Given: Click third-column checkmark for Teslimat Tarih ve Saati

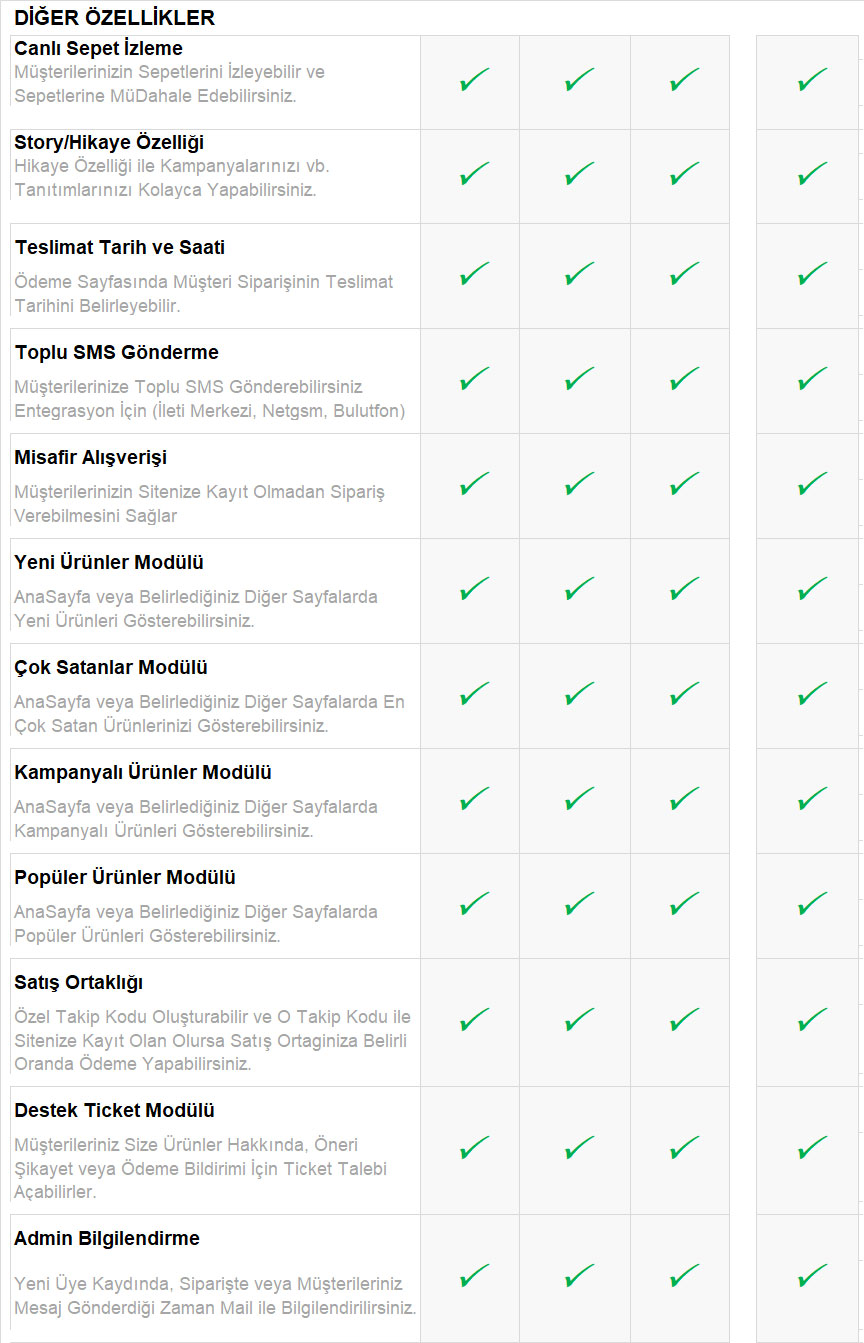Looking at the screenshot, I should pos(684,273).
